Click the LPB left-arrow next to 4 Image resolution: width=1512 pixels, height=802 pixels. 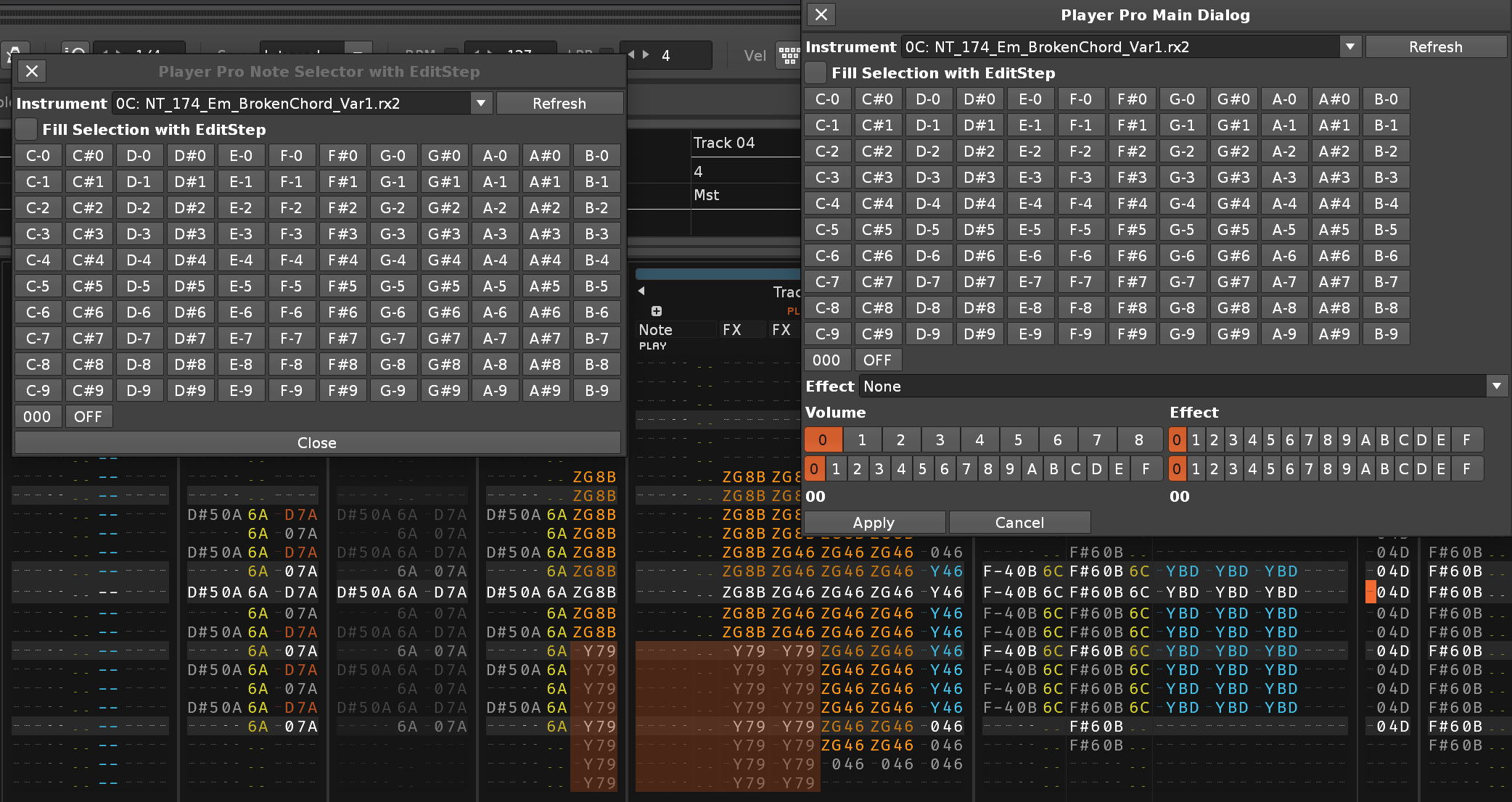point(631,55)
